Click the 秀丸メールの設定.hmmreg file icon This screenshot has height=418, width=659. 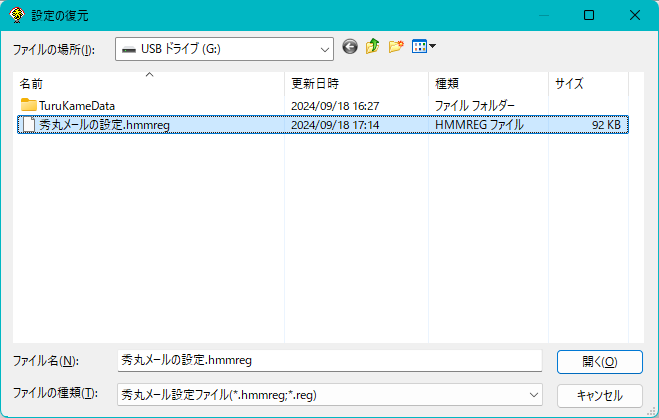point(29,125)
